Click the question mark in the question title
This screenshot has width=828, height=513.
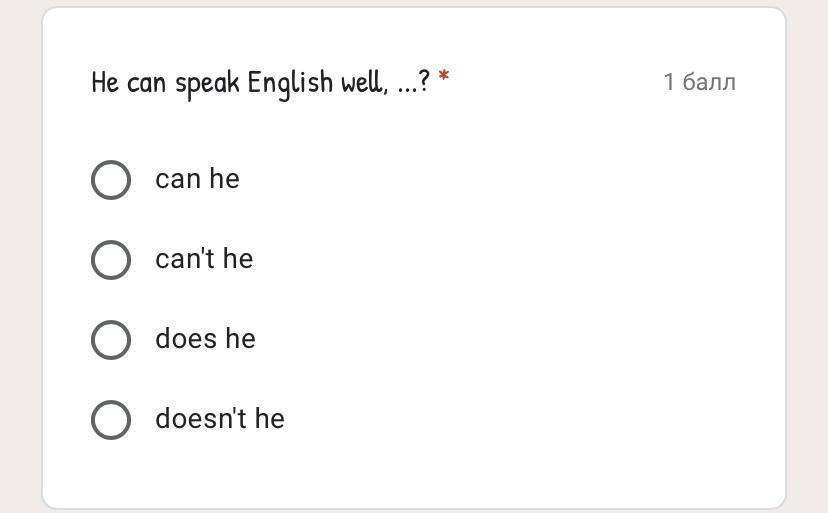pyautogui.click(x=425, y=82)
